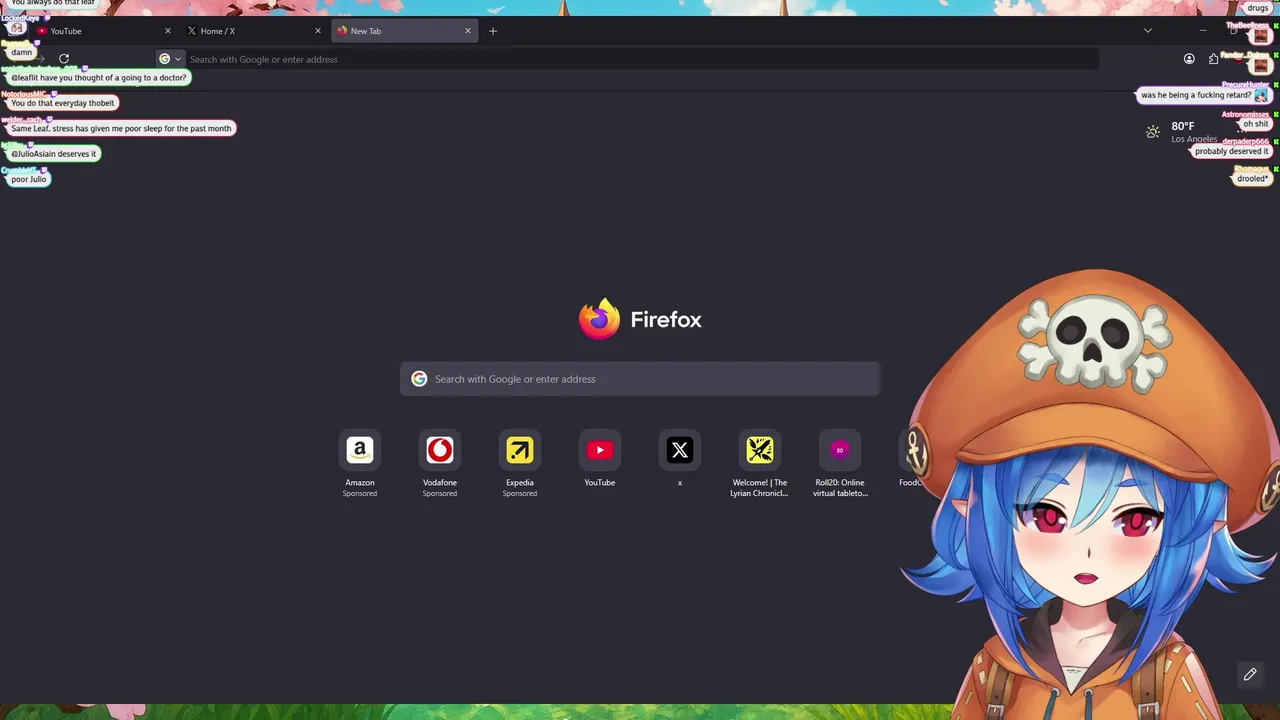Open The Lyrian Chronicles shortcut tile

tap(760, 450)
